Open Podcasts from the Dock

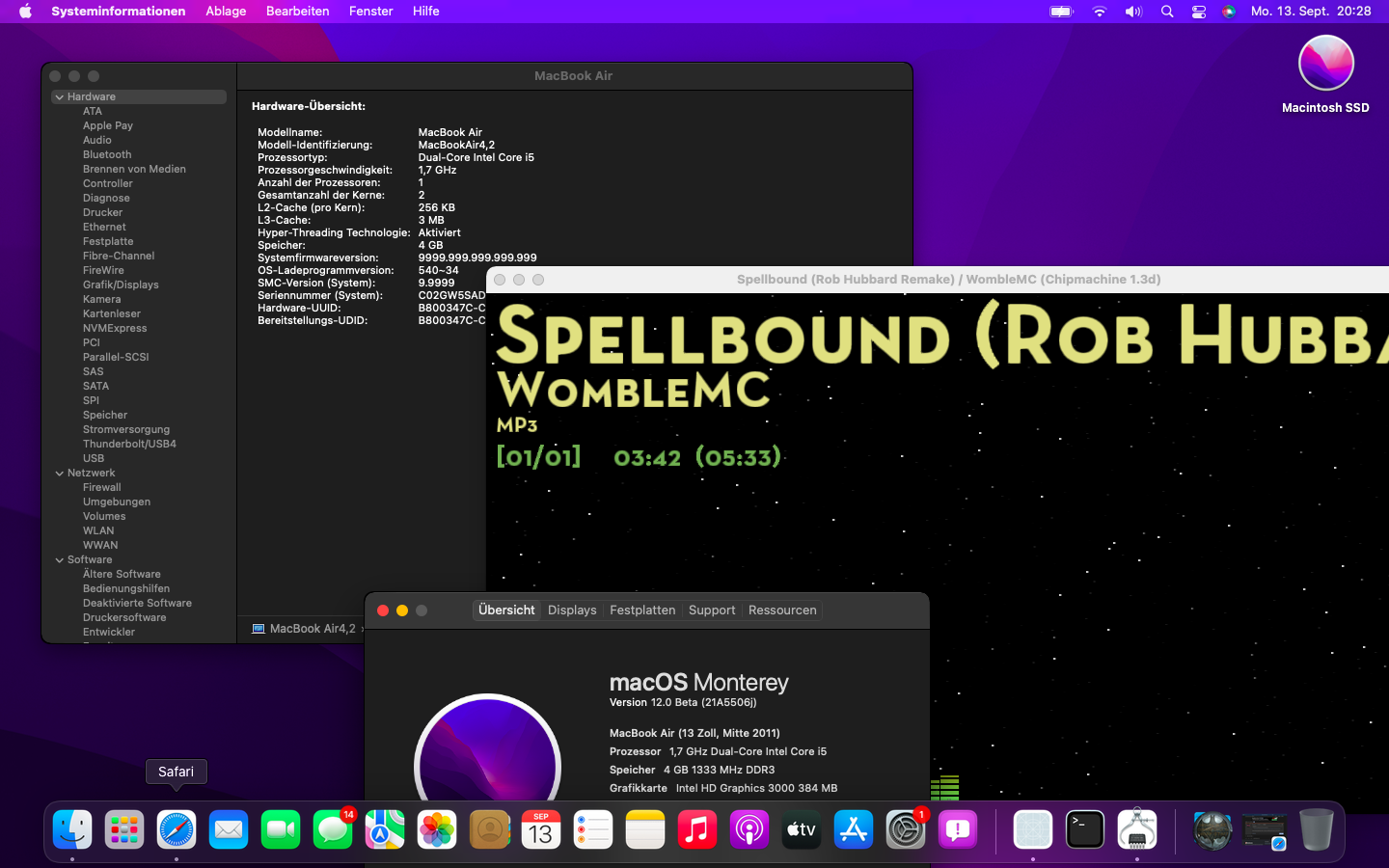coord(749,829)
